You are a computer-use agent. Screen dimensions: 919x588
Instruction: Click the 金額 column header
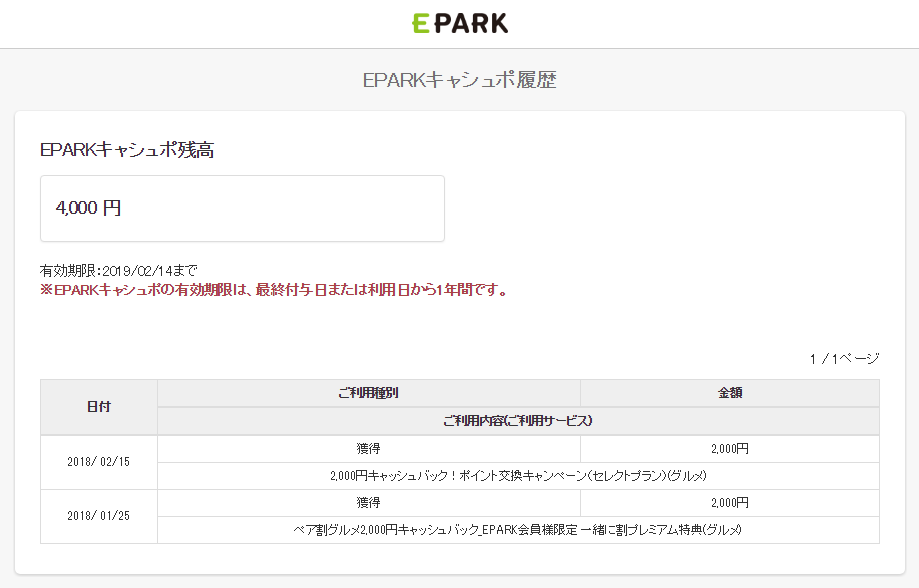coord(730,393)
